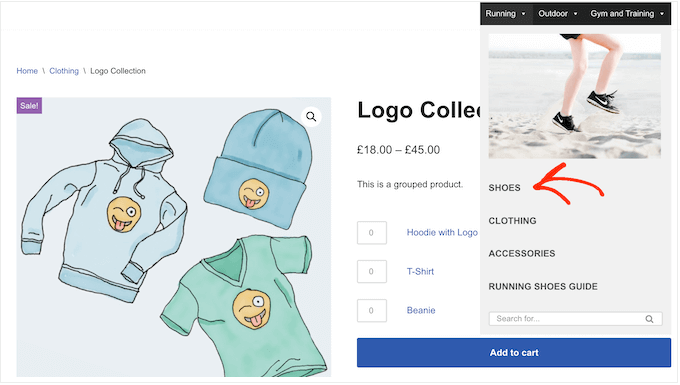The image size is (680, 385).
Task: Click the Add to cart button
Action: (514, 352)
